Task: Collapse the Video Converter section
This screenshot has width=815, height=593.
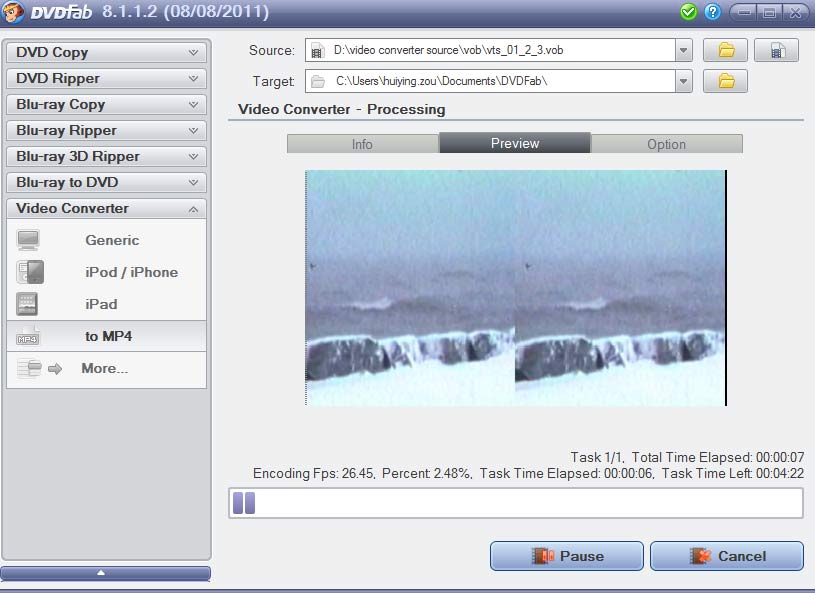Action: coord(107,208)
